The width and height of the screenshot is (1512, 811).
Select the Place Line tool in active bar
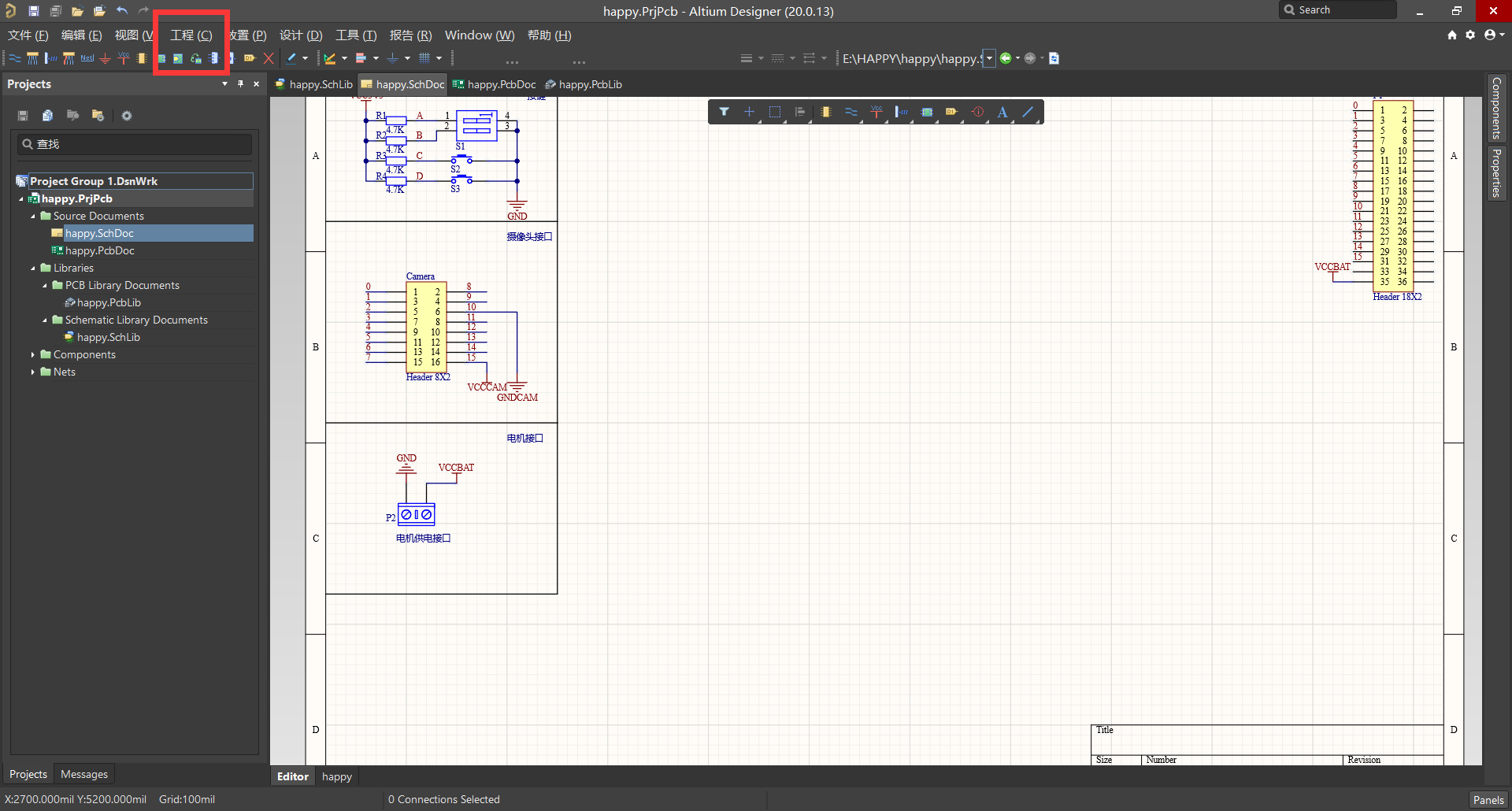point(1028,112)
